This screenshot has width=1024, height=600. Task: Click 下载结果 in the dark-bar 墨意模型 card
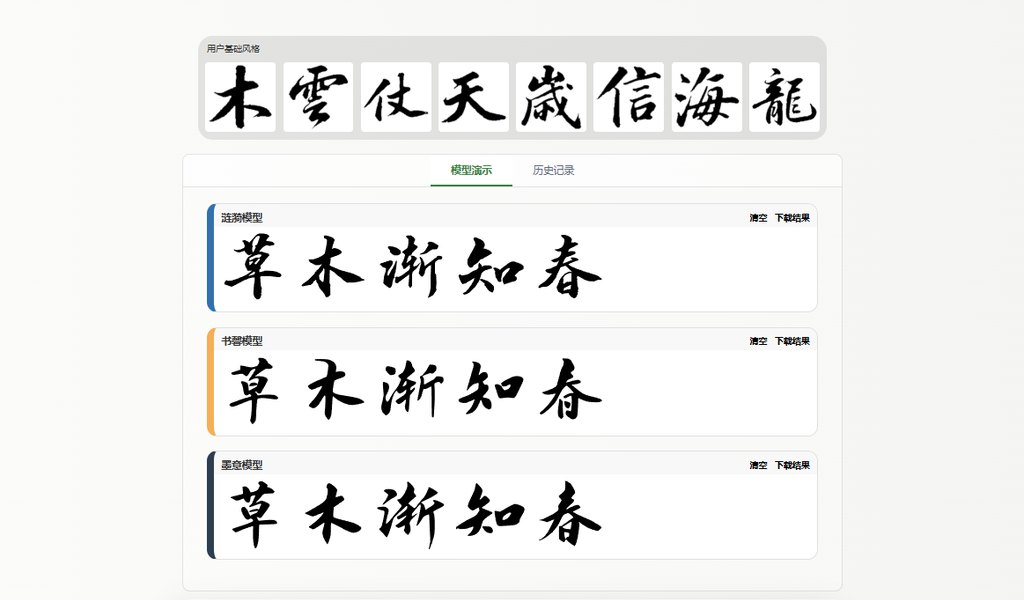(792, 466)
